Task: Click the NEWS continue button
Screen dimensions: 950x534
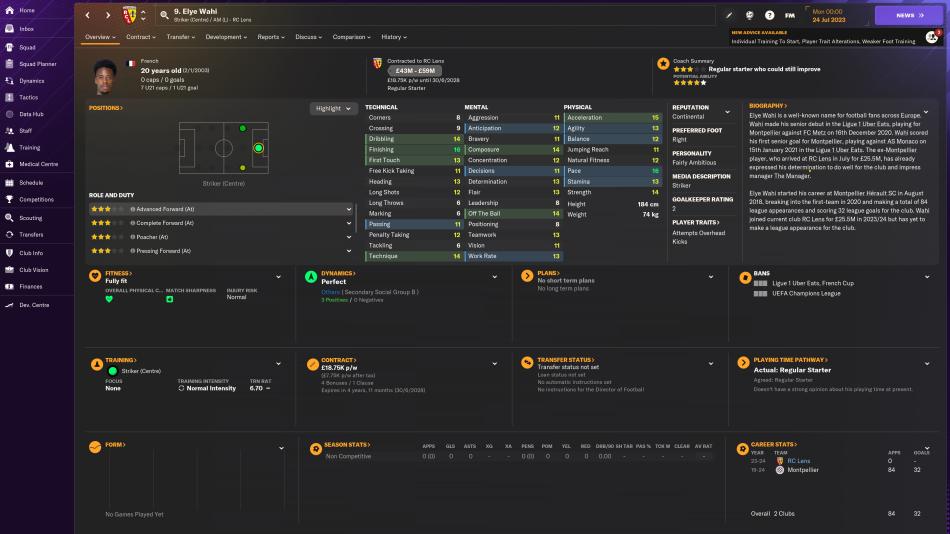Action: [x=909, y=15]
